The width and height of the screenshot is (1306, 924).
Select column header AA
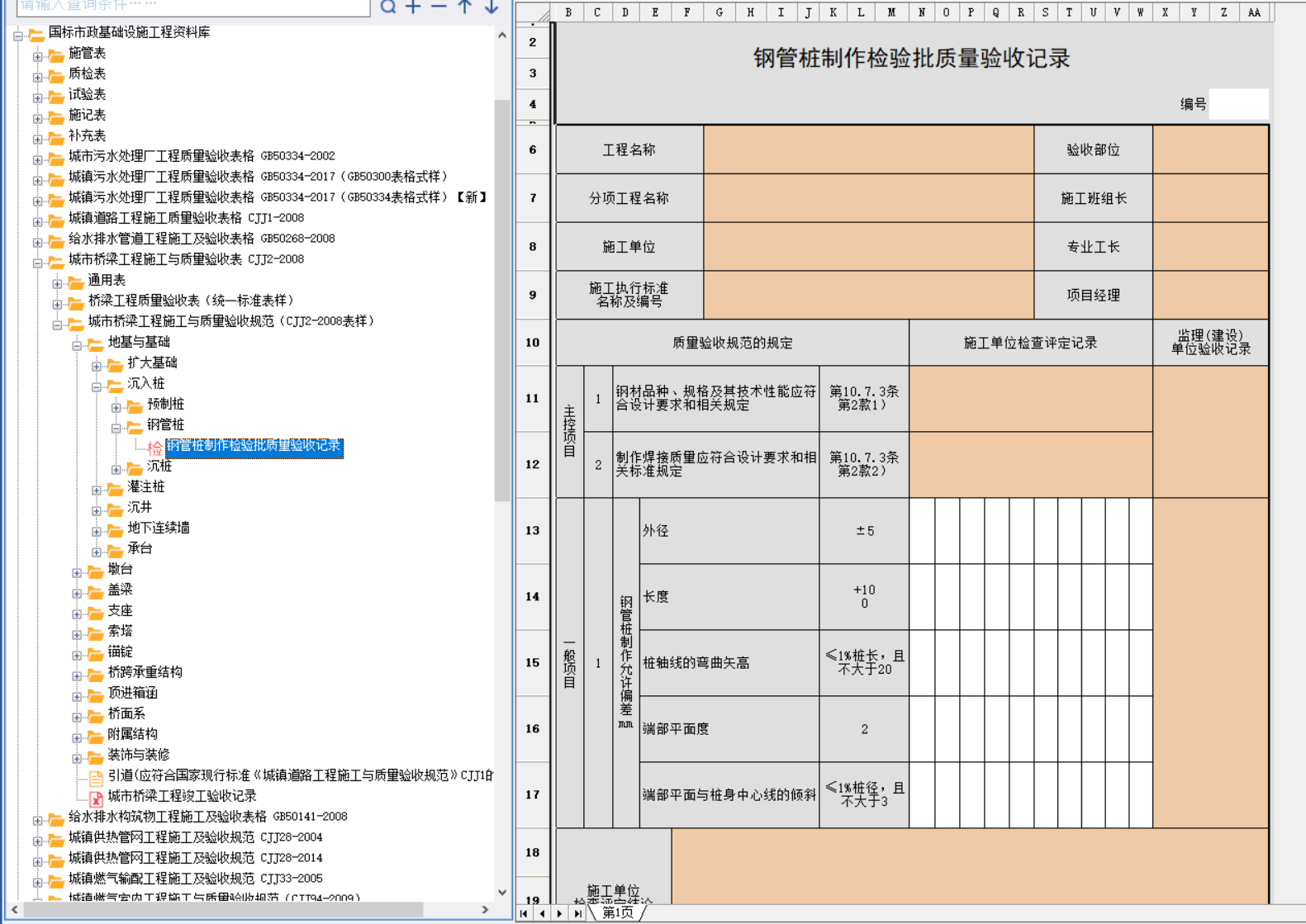1253,12
